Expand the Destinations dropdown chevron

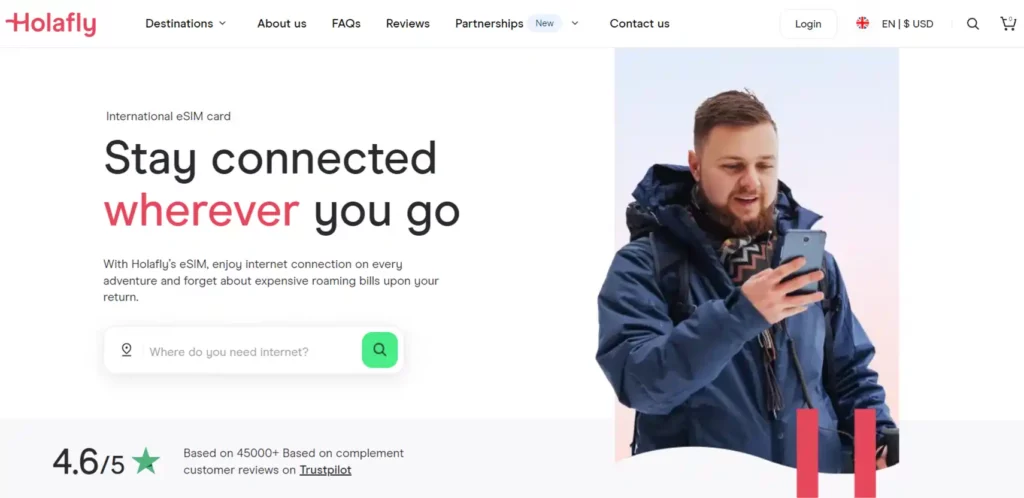point(222,23)
